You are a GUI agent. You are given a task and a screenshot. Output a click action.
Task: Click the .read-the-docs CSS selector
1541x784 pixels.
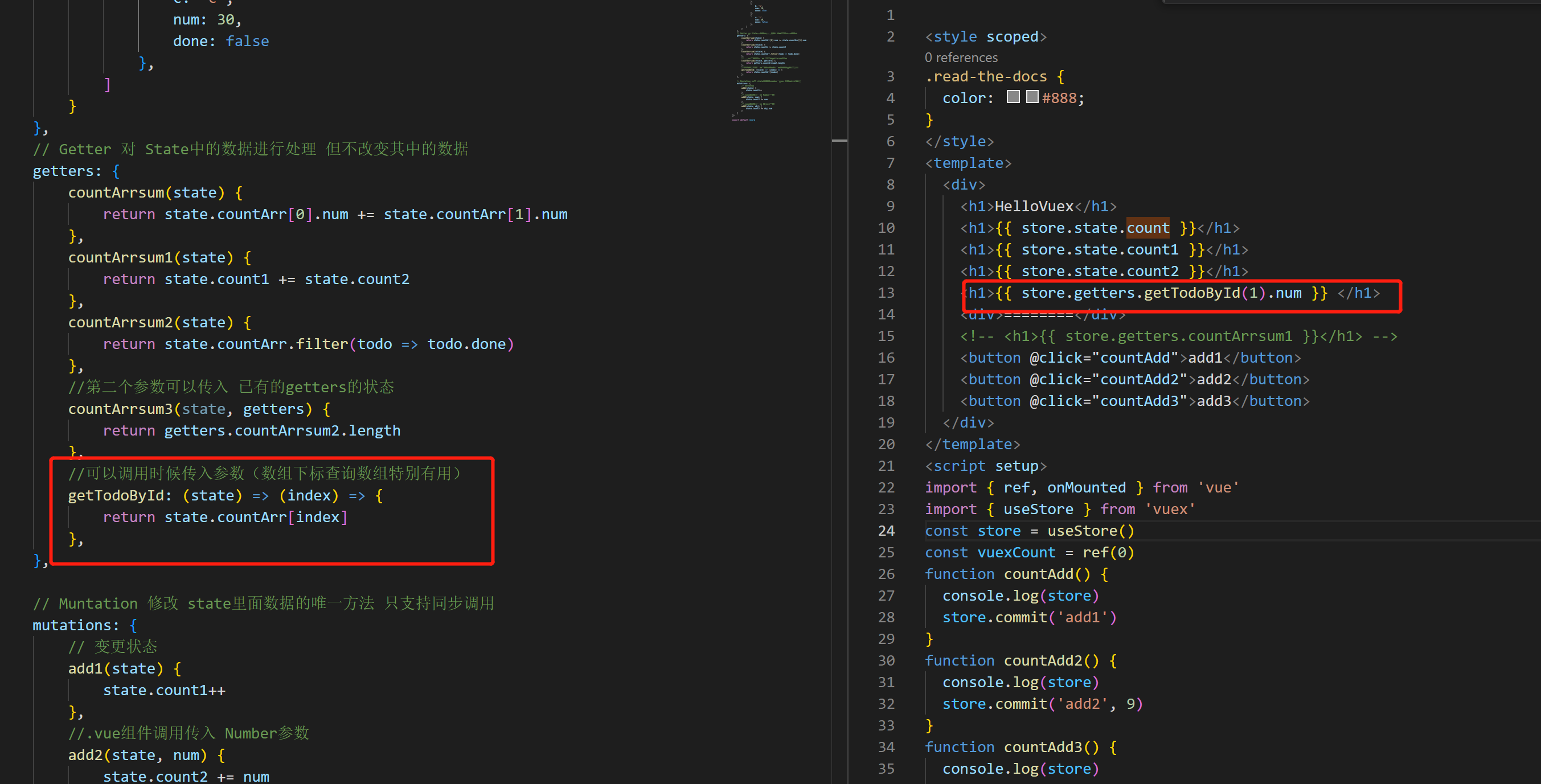click(986, 76)
